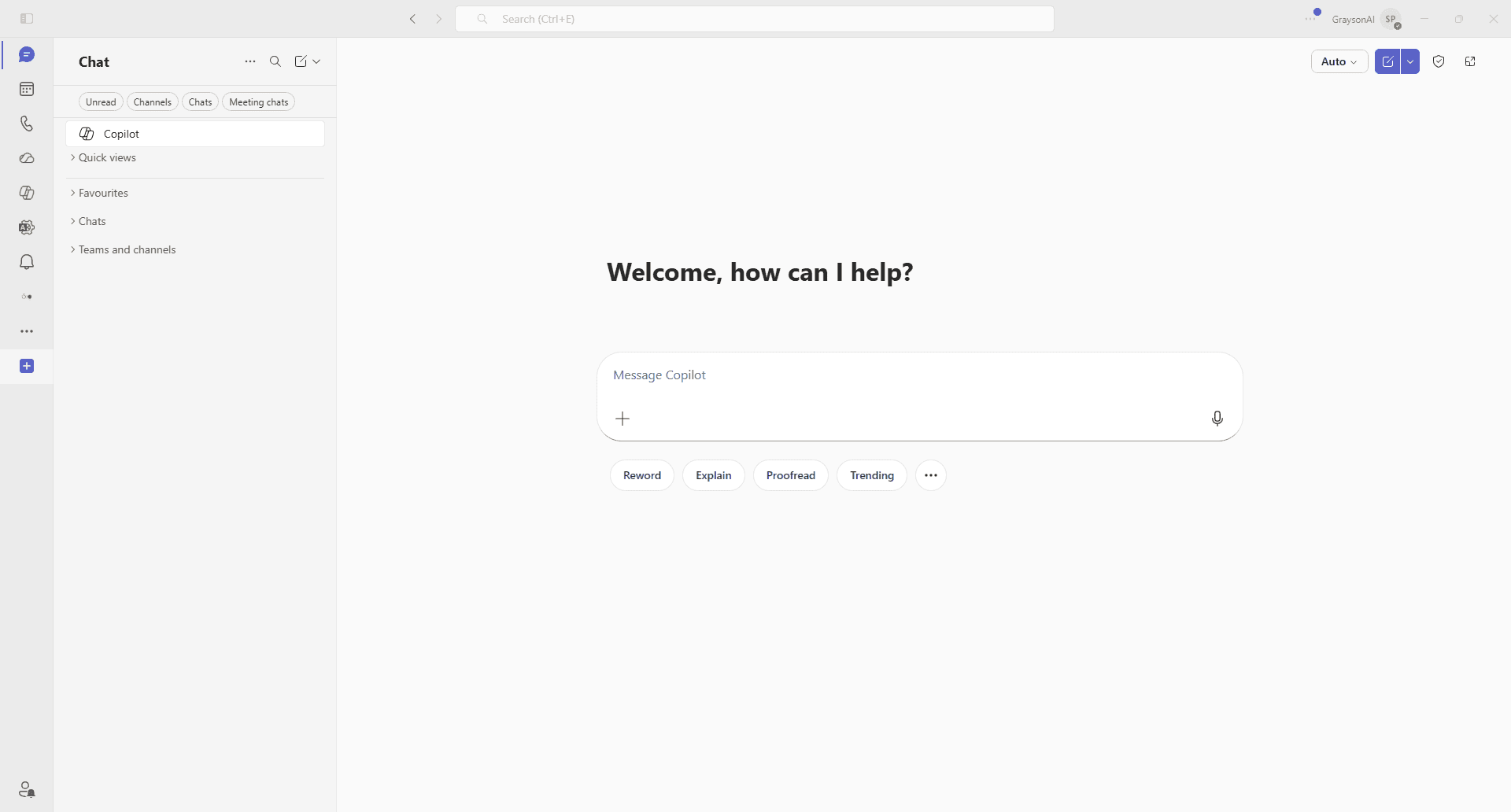Viewport: 1511px width, 812px height.
Task: Open the Calls phone icon
Action: click(27, 124)
